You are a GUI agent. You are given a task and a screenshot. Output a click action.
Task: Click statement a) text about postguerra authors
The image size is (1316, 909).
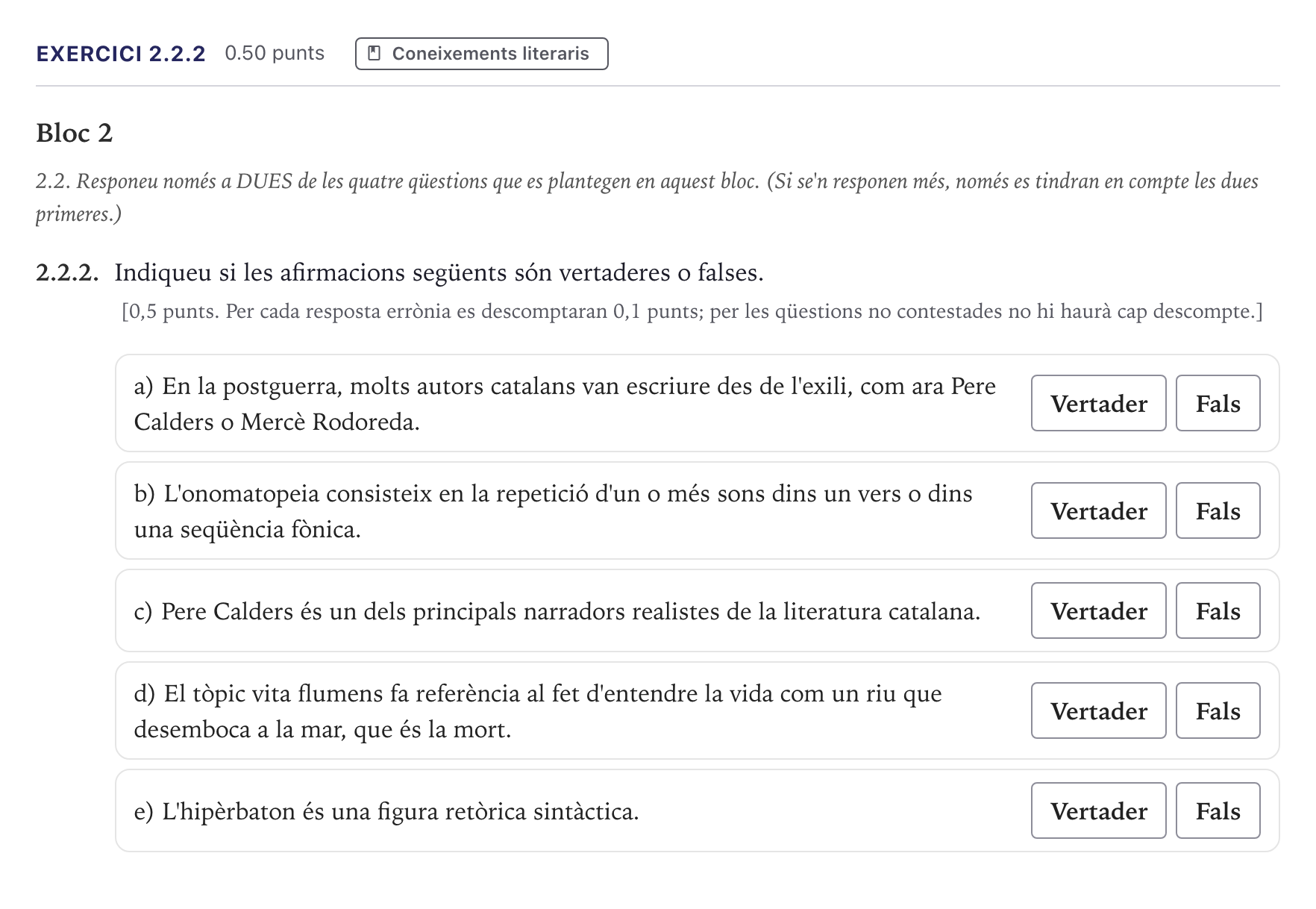pos(565,404)
